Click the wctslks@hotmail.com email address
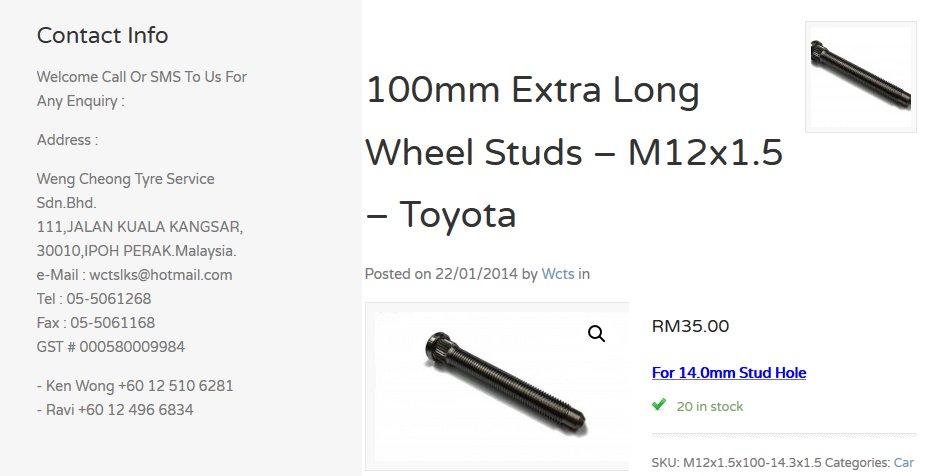This screenshot has height=476, width=929. 161,275
